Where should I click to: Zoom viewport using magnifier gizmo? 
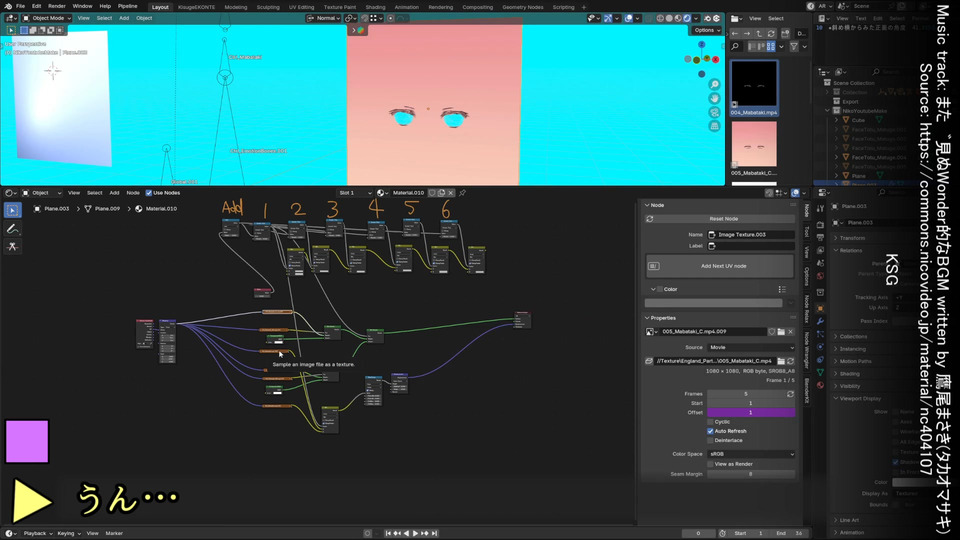pyautogui.click(x=714, y=84)
